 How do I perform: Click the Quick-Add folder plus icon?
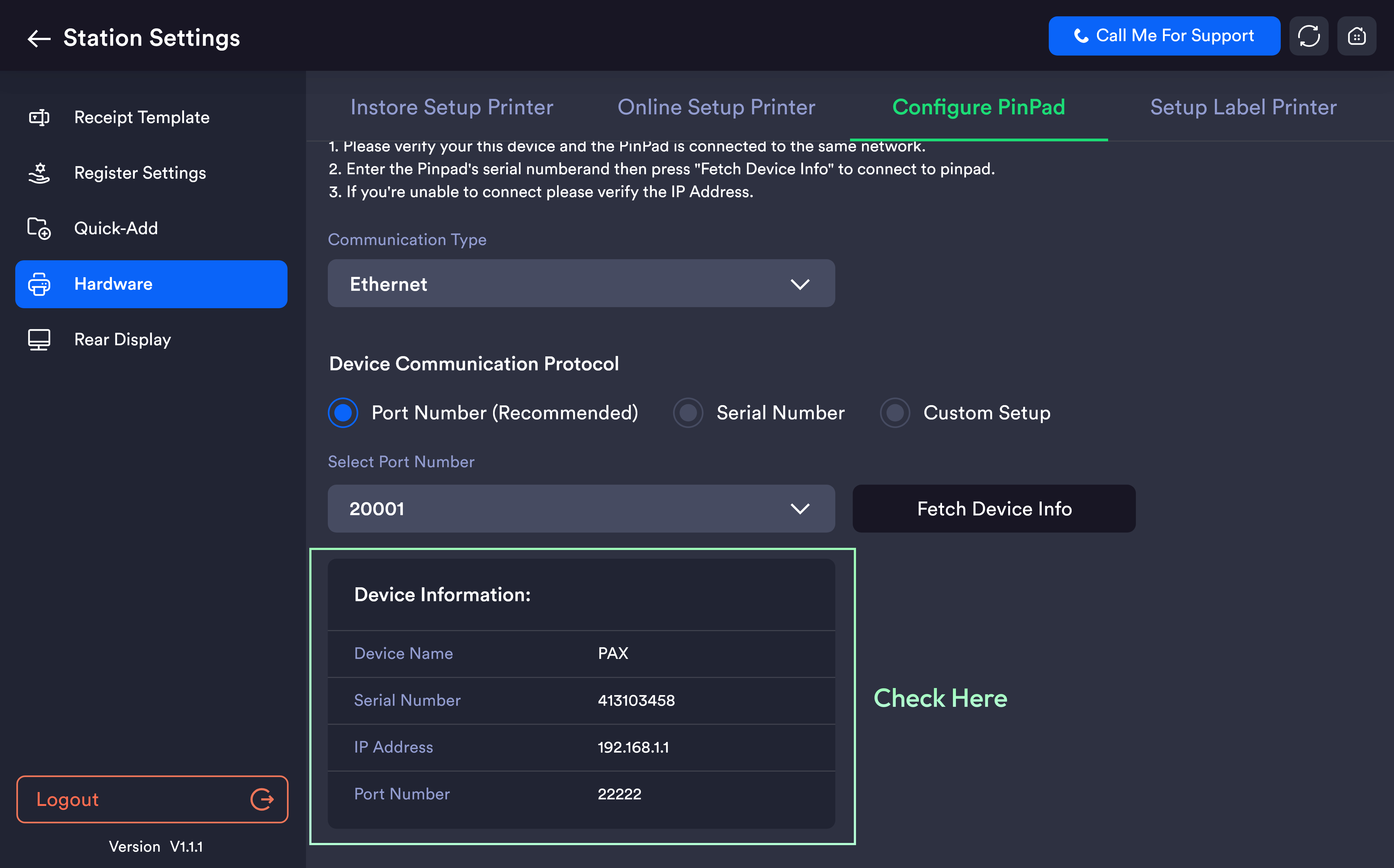click(39, 228)
